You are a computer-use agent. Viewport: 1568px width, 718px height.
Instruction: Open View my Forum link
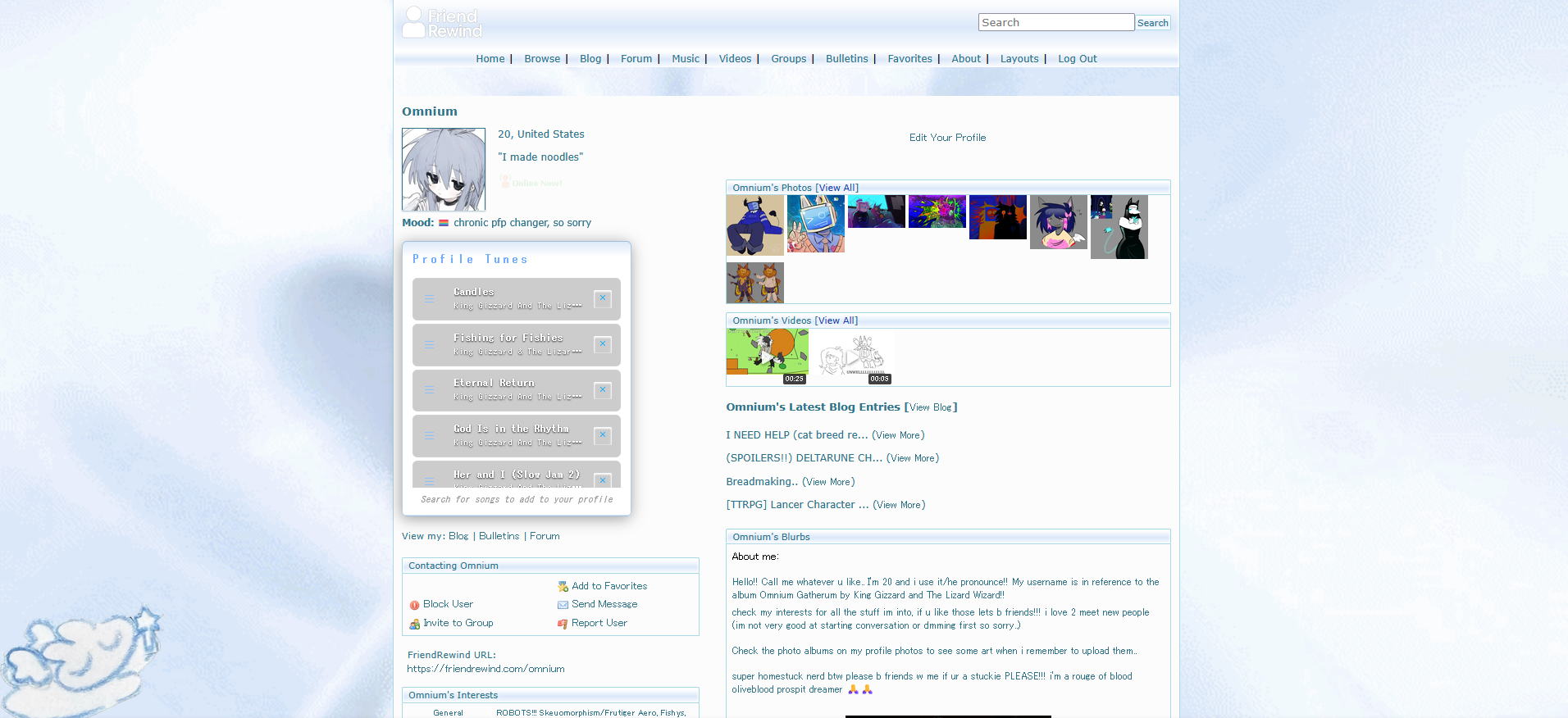point(545,536)
